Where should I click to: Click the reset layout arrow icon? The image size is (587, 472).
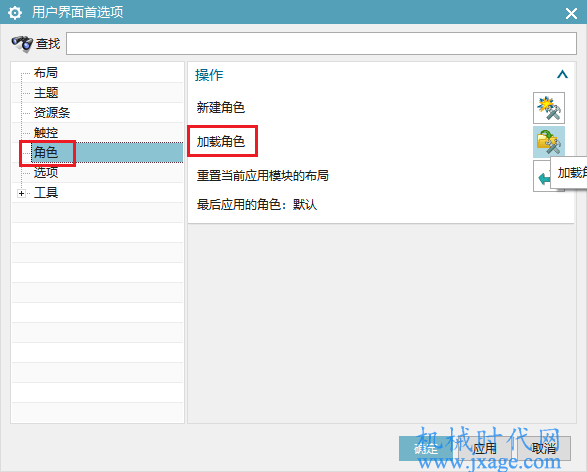(x=542, y=176)
